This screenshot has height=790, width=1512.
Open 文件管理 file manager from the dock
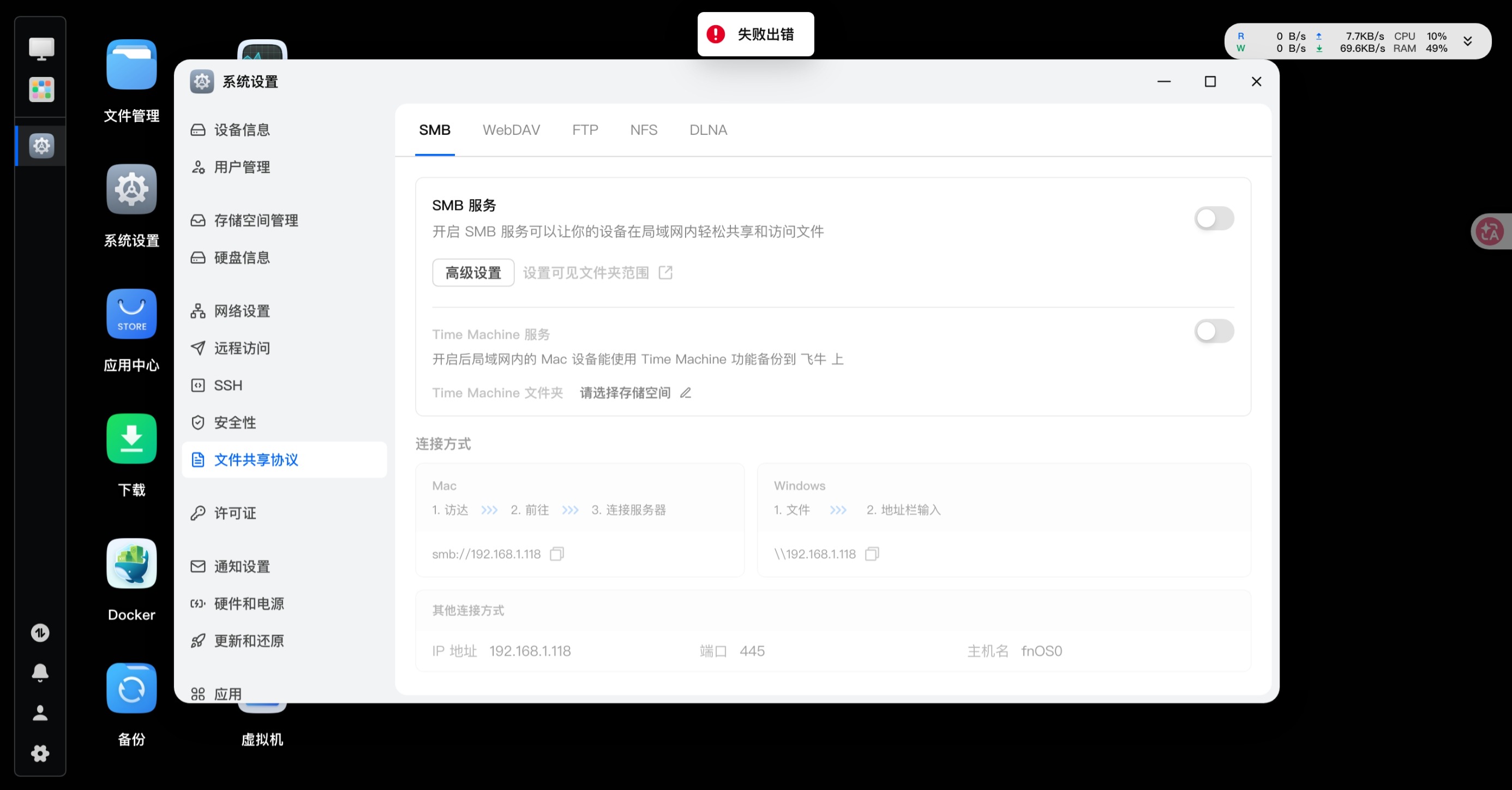(131, 64)
